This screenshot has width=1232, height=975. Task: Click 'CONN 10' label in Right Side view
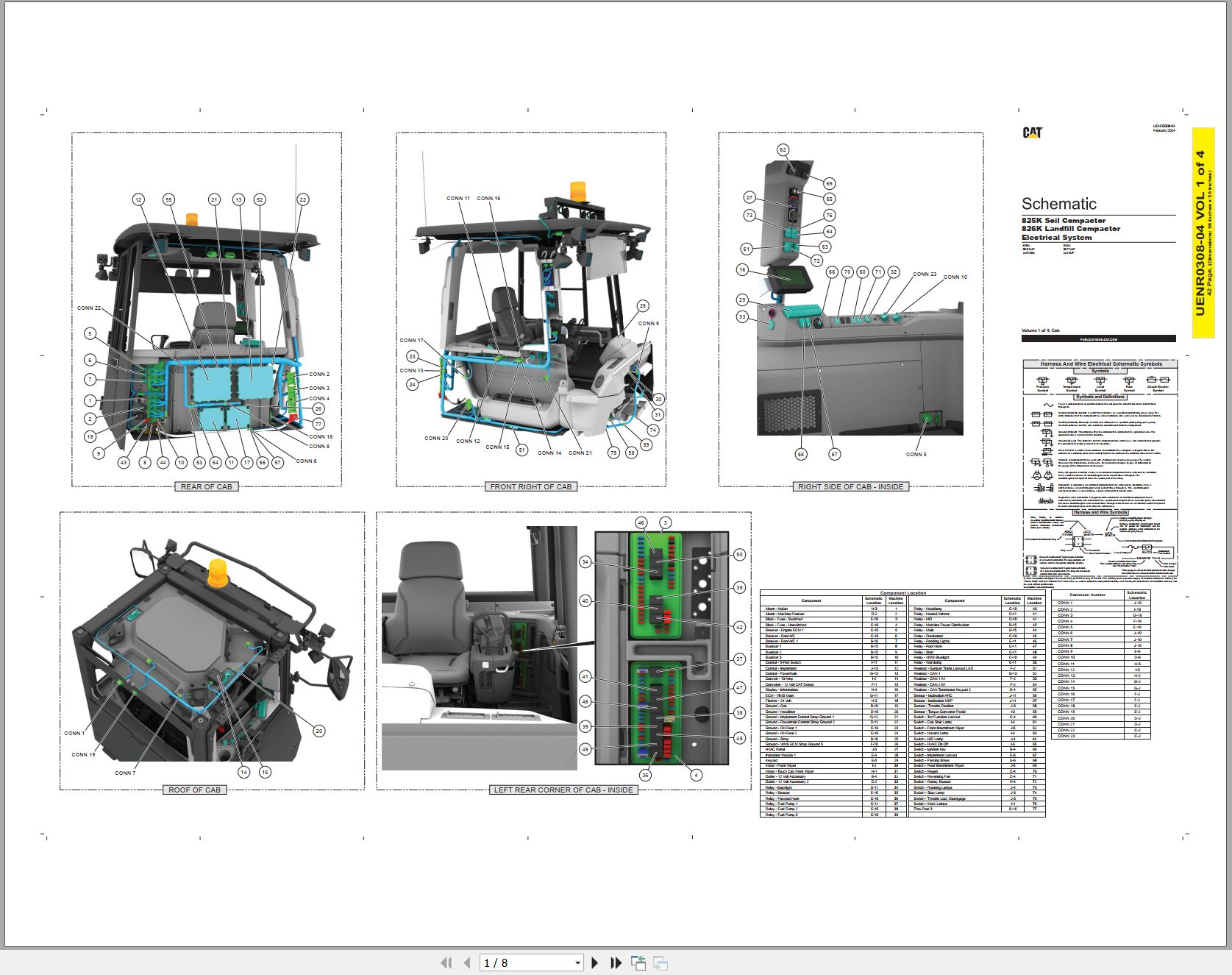tap(955, 277)
